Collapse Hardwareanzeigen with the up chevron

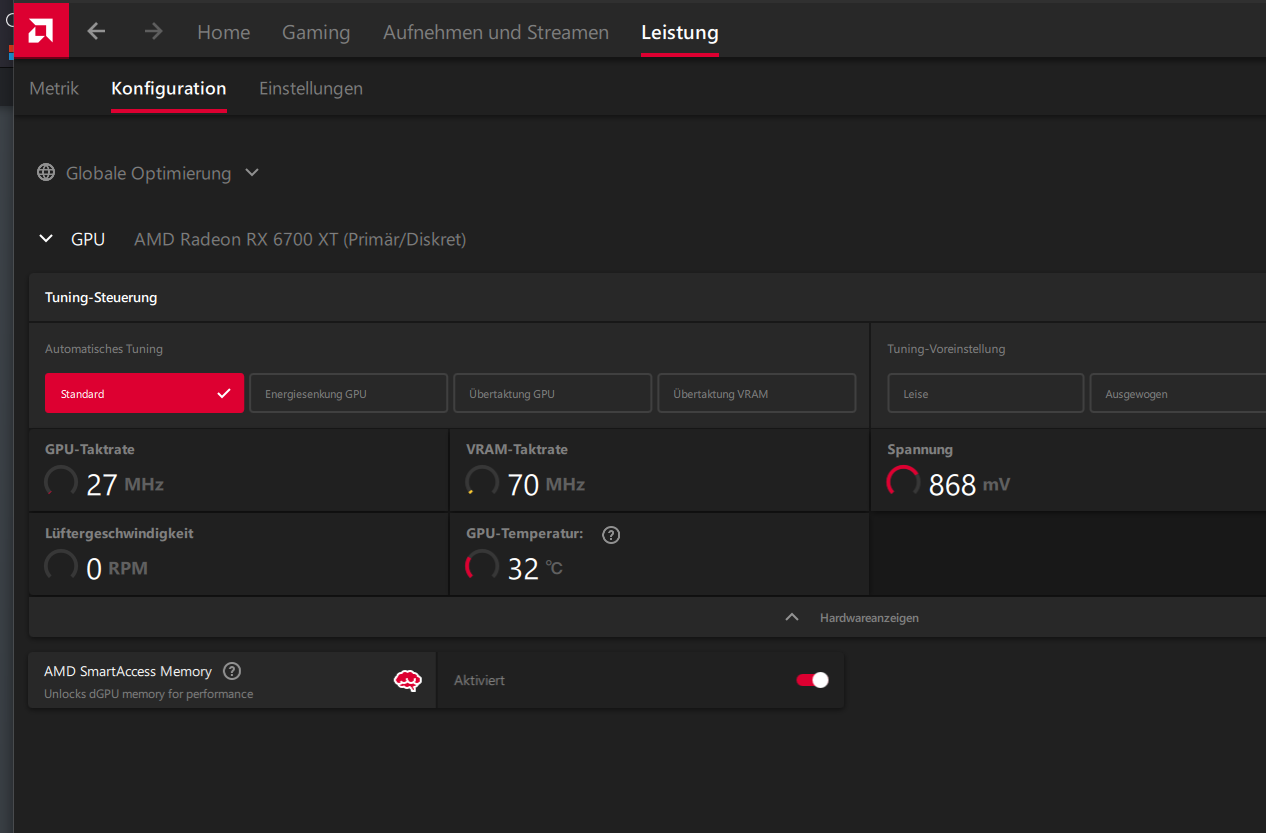click(x=792, y=617)
